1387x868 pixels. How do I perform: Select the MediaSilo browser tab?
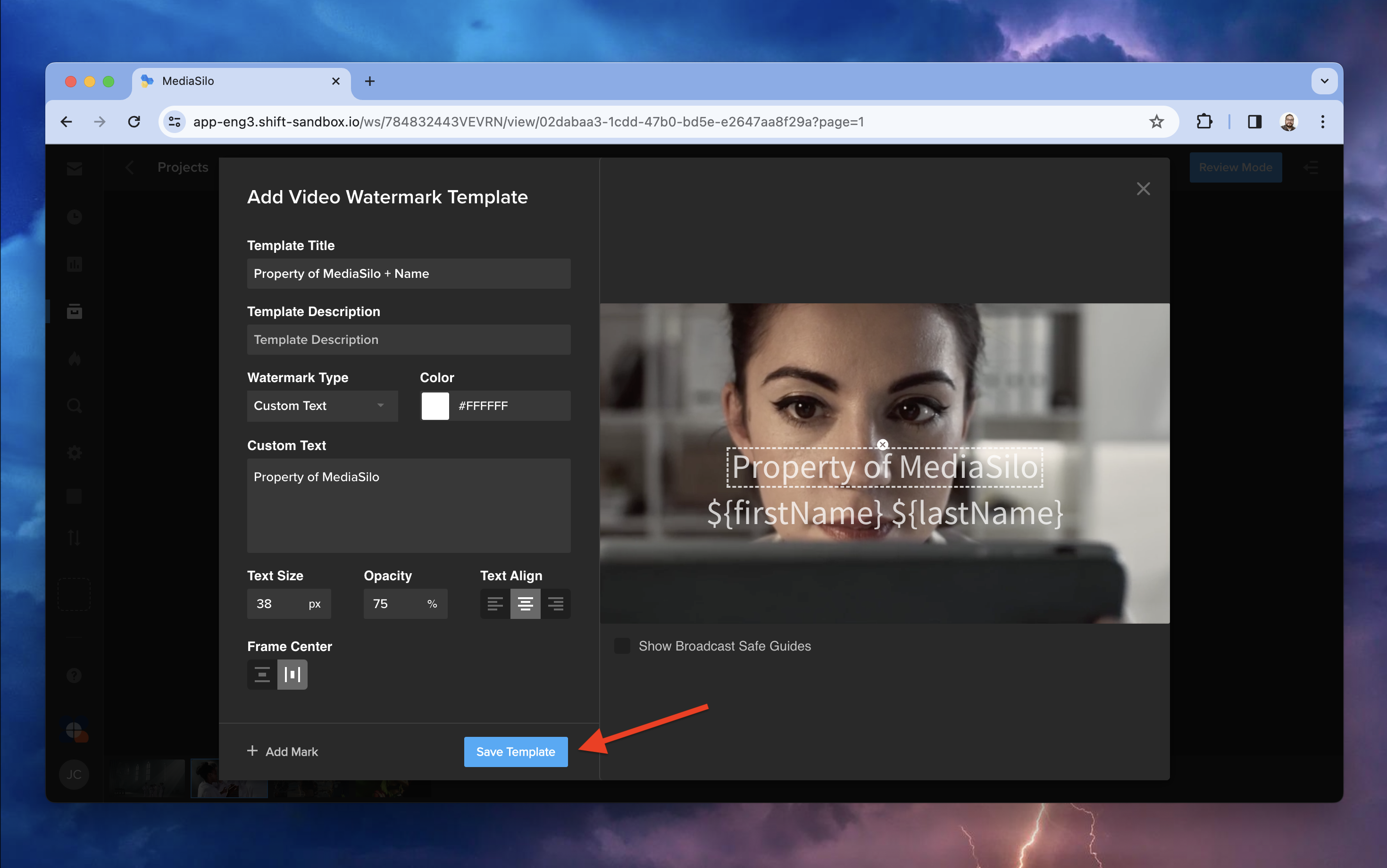coord(241,82)
